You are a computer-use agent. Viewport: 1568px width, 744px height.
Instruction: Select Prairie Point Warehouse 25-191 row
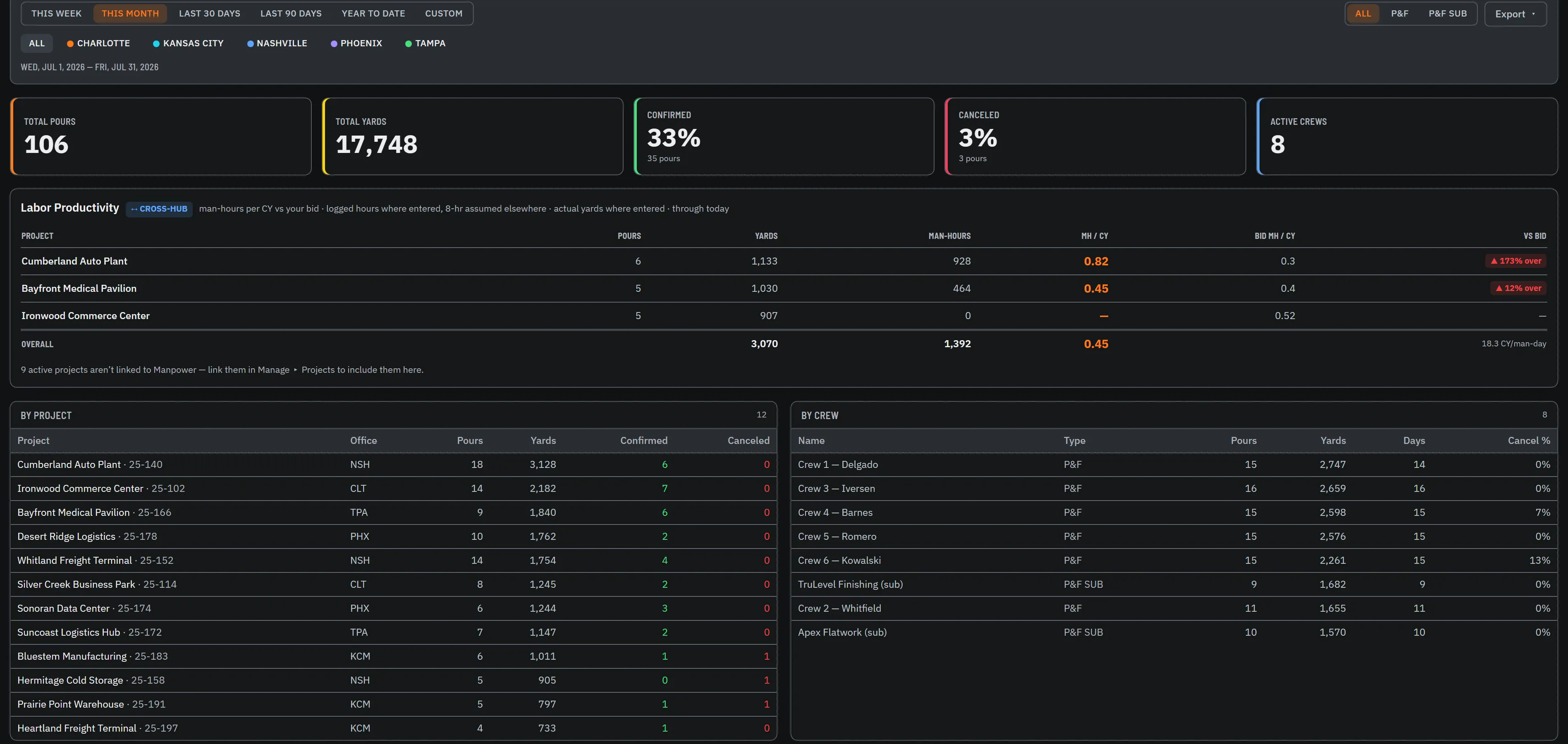click(x=393, y=704)
